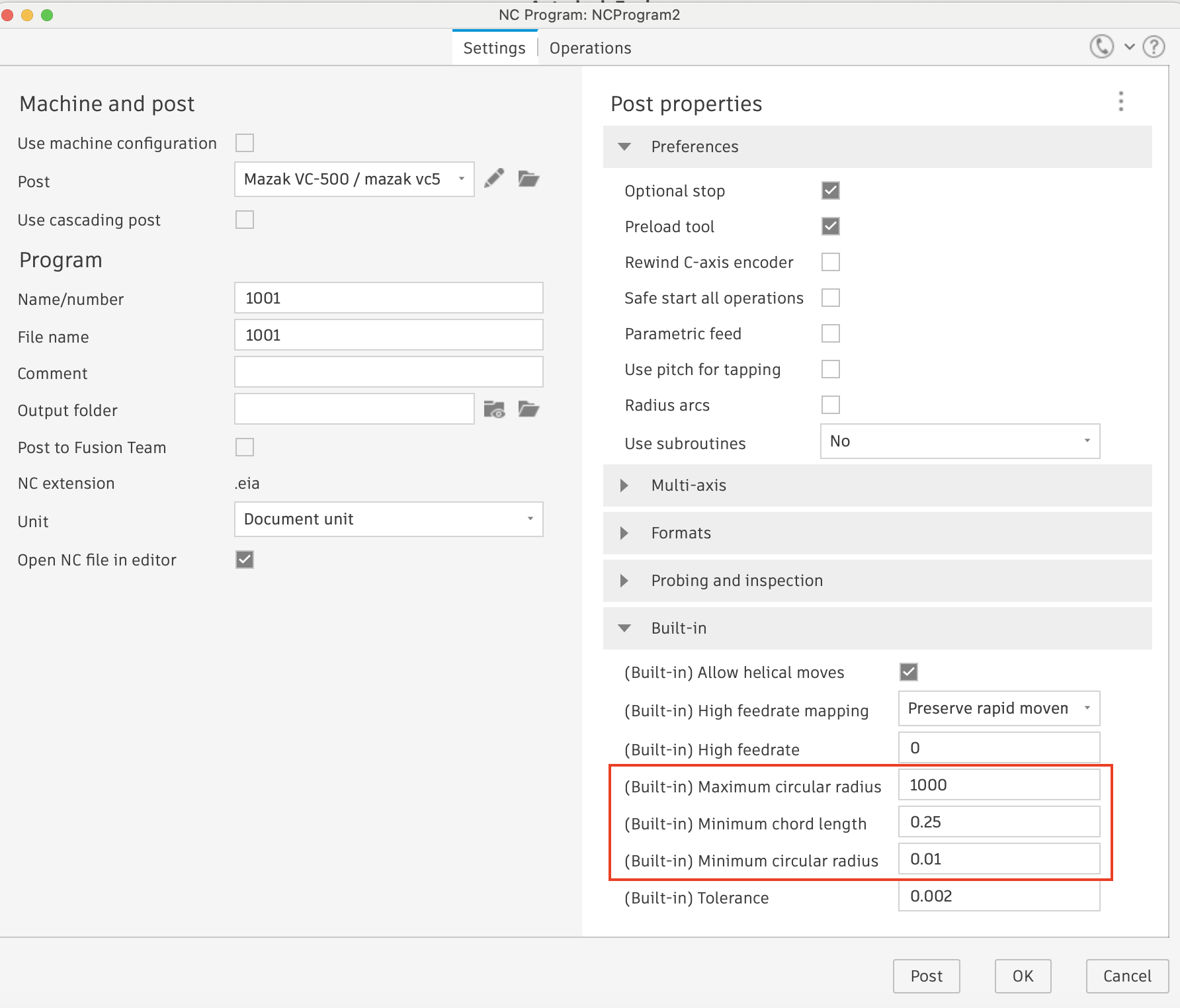Edit the Mazak VC-500 post with pencil icon
This screenshot has height=1008, width=1180.
click(x=494, y=178)
